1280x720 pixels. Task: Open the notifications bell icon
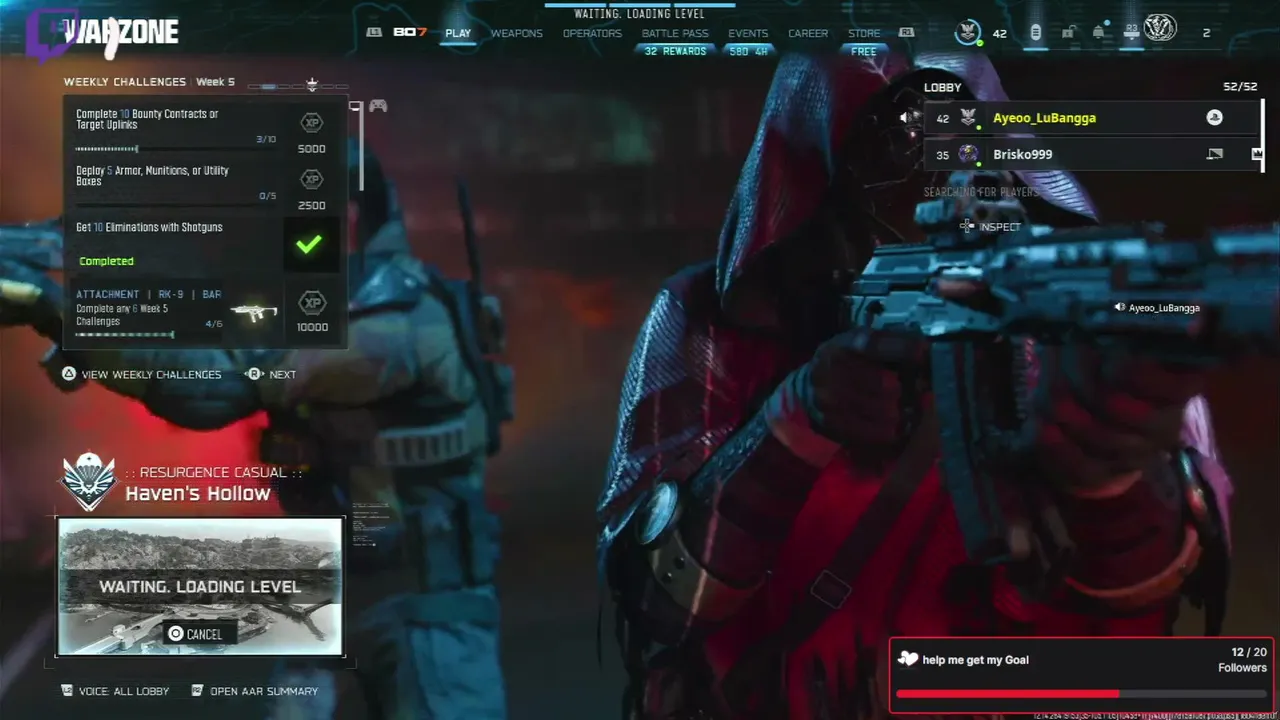click(1099, 33)
